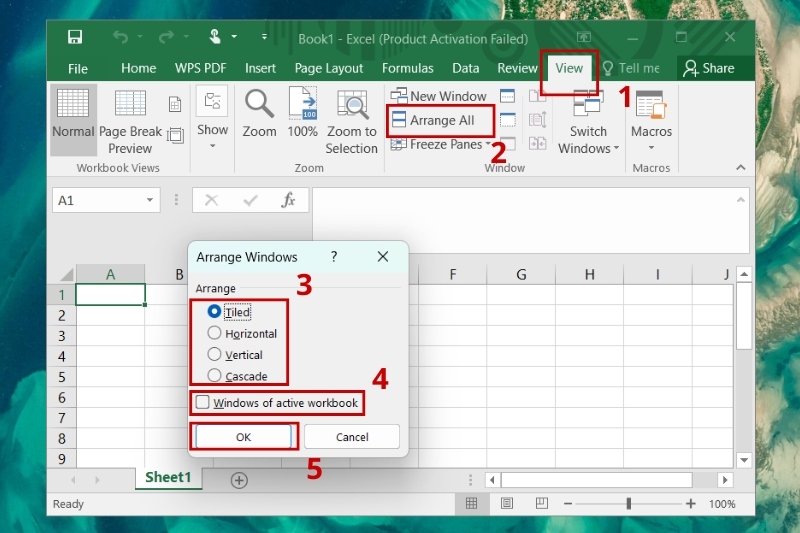The height and width of the screenshot is (533, 800).
Task: Click the Undo arrow icon
Action: tap(120, 37)
